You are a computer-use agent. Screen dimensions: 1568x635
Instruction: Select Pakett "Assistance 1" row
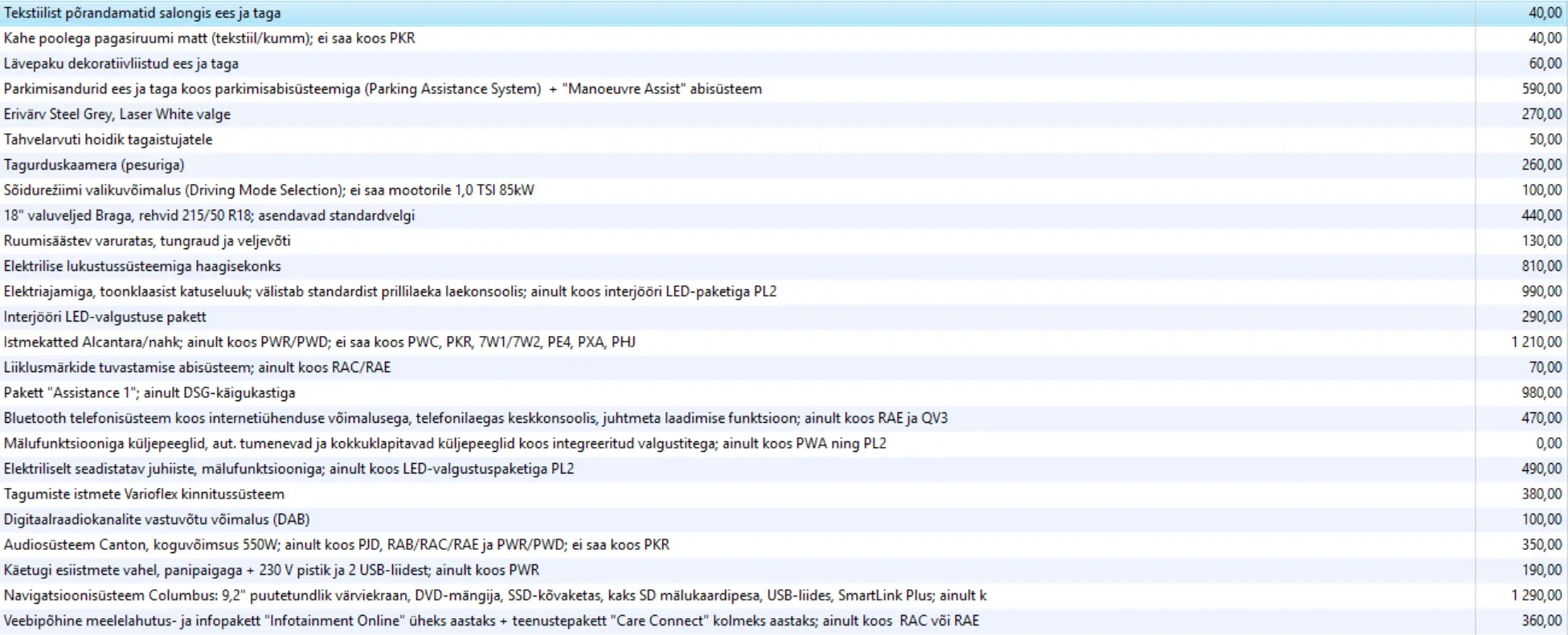tap(149, 392)
